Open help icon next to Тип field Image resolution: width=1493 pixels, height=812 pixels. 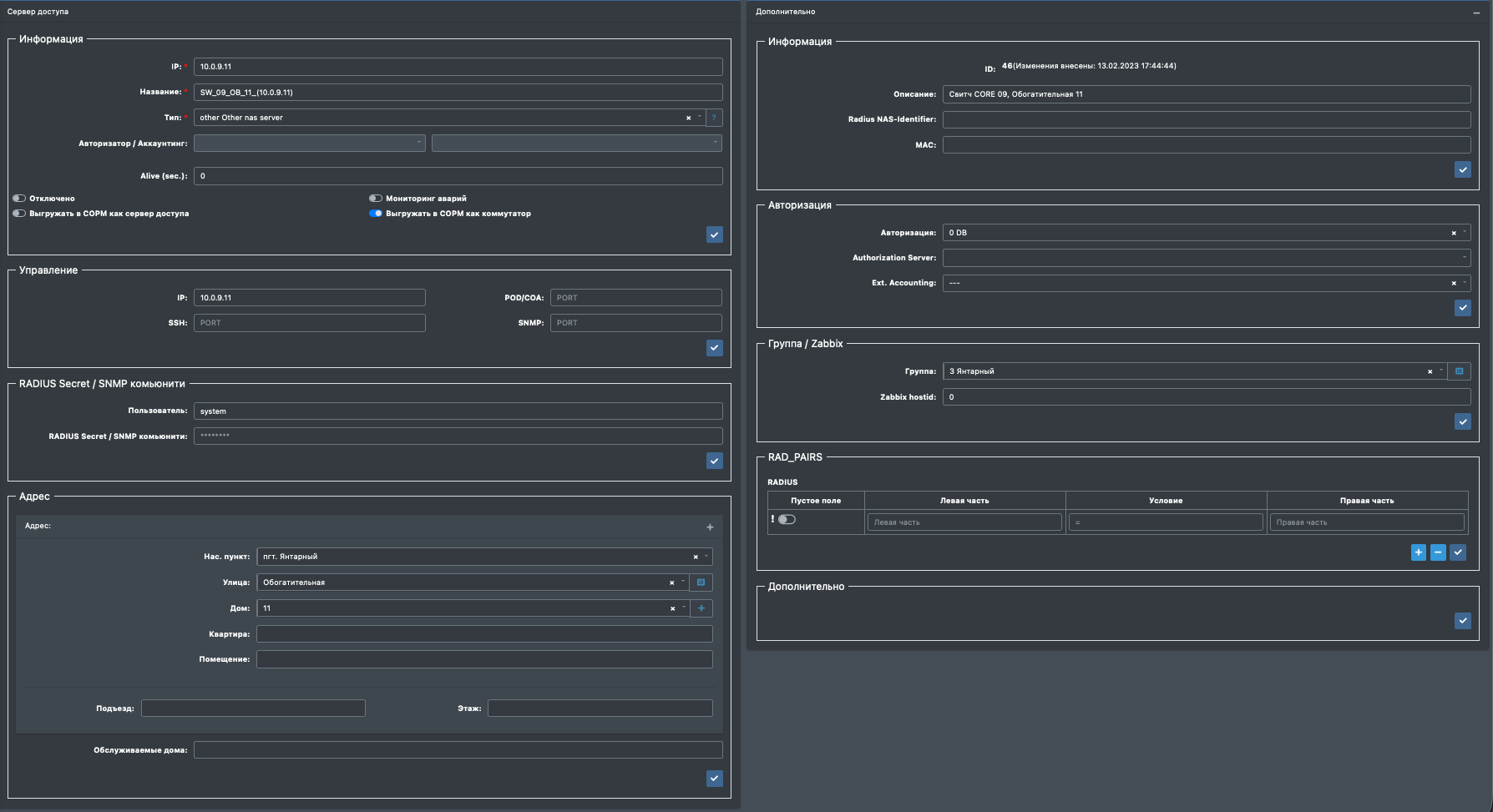pos(714,118)
